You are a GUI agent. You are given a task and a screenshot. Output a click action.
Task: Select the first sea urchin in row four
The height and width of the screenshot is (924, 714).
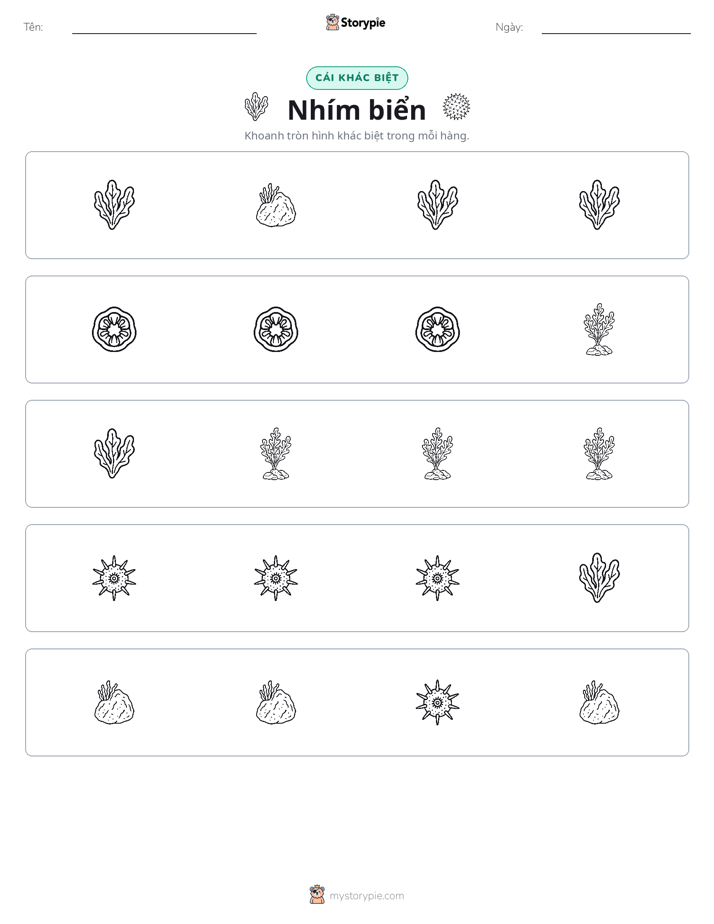114,578
